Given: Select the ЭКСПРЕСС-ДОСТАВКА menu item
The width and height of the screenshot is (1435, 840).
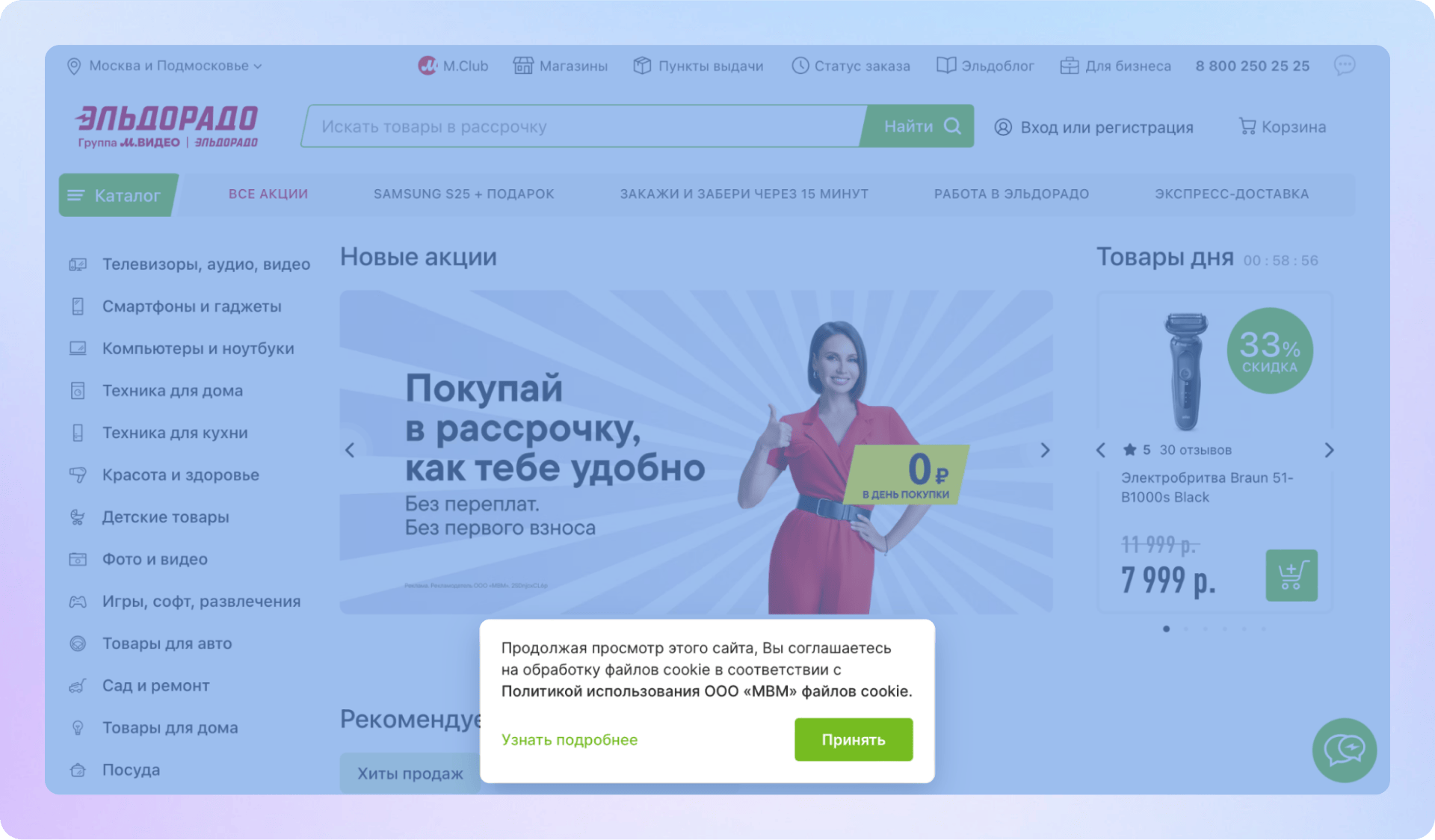Looking at the screenshot, I should [1231, 194].
